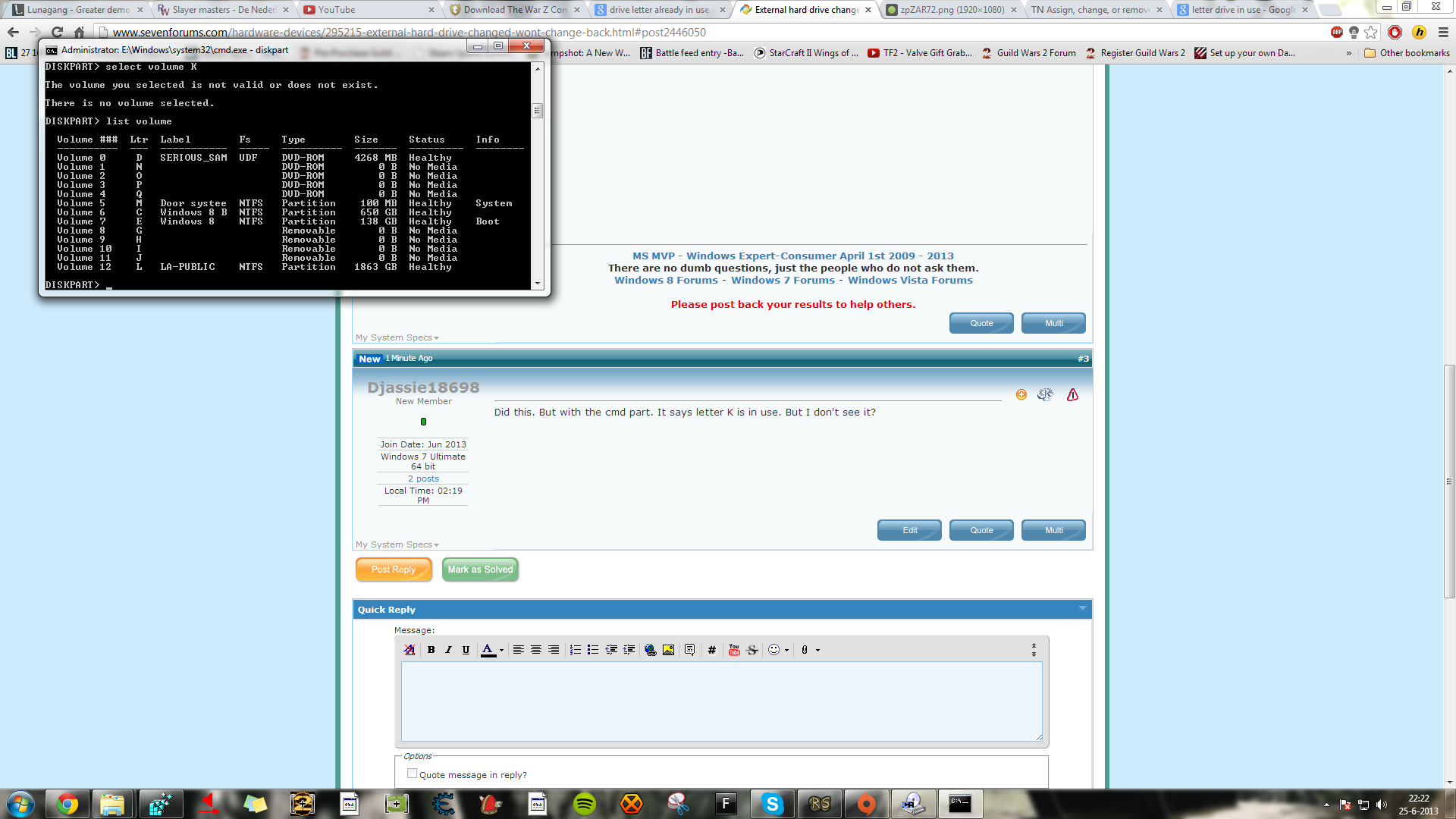The height and width of the screenshot is (819, 1456).
Task: Collapse the Quick Reply panel
Action: tap(1082, 608)
